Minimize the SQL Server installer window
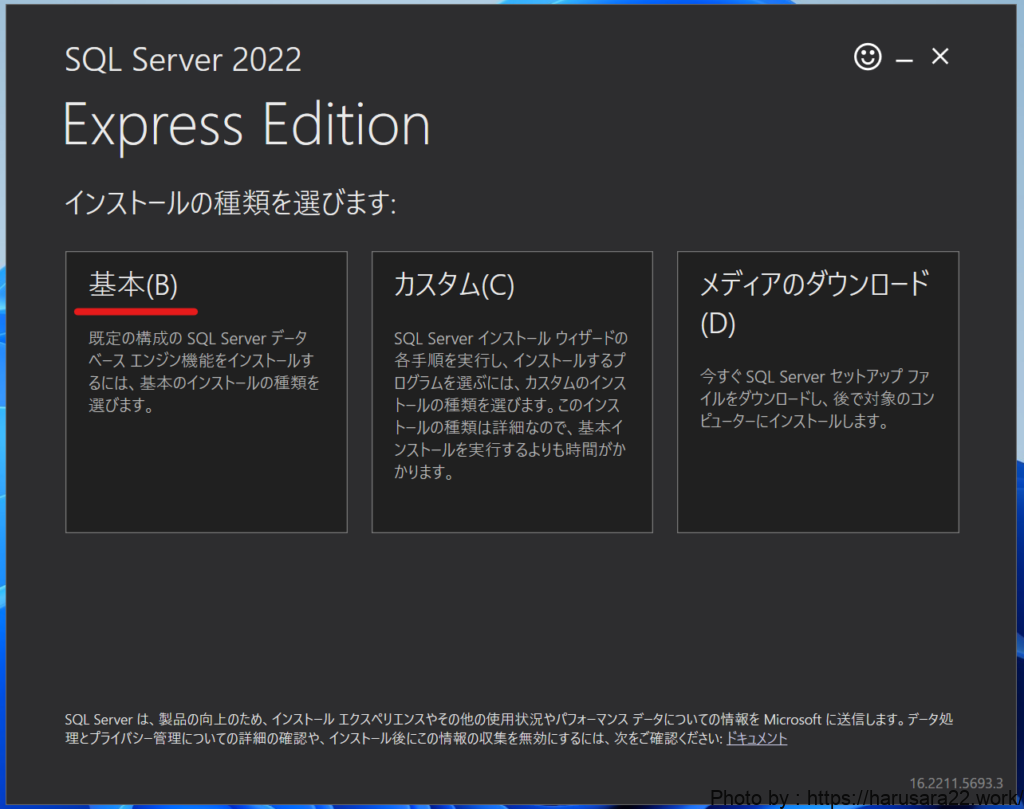 point(905,60)
